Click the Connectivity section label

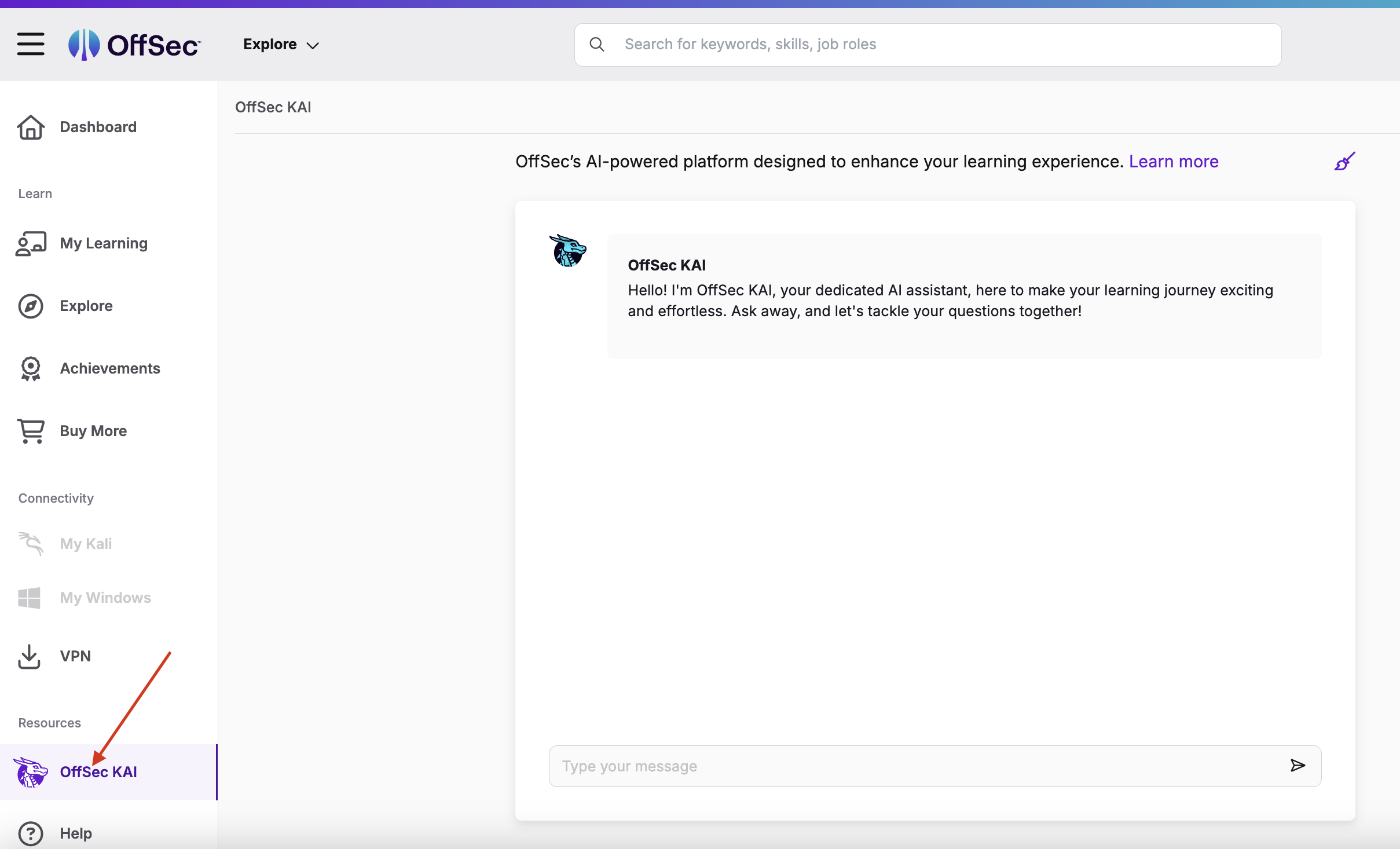click(56, 498)
